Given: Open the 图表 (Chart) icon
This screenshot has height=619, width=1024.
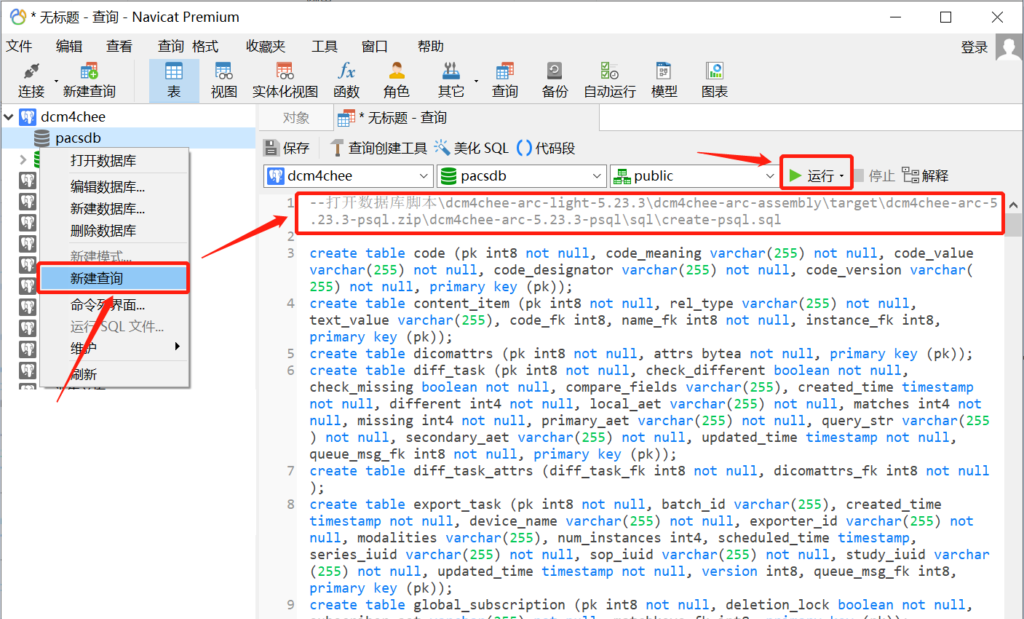Looking at the screenshot, I should pos(714,79).
